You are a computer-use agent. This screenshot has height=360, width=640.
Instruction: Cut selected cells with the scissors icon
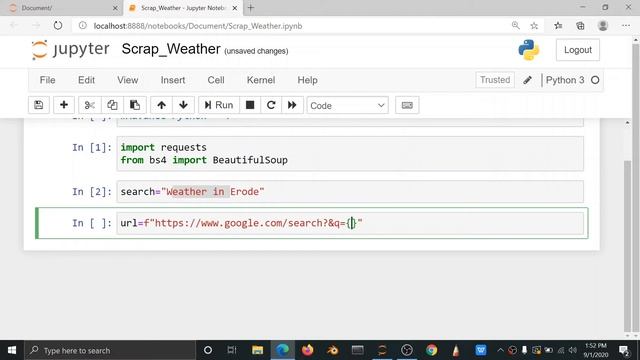[x=89, y=105]
